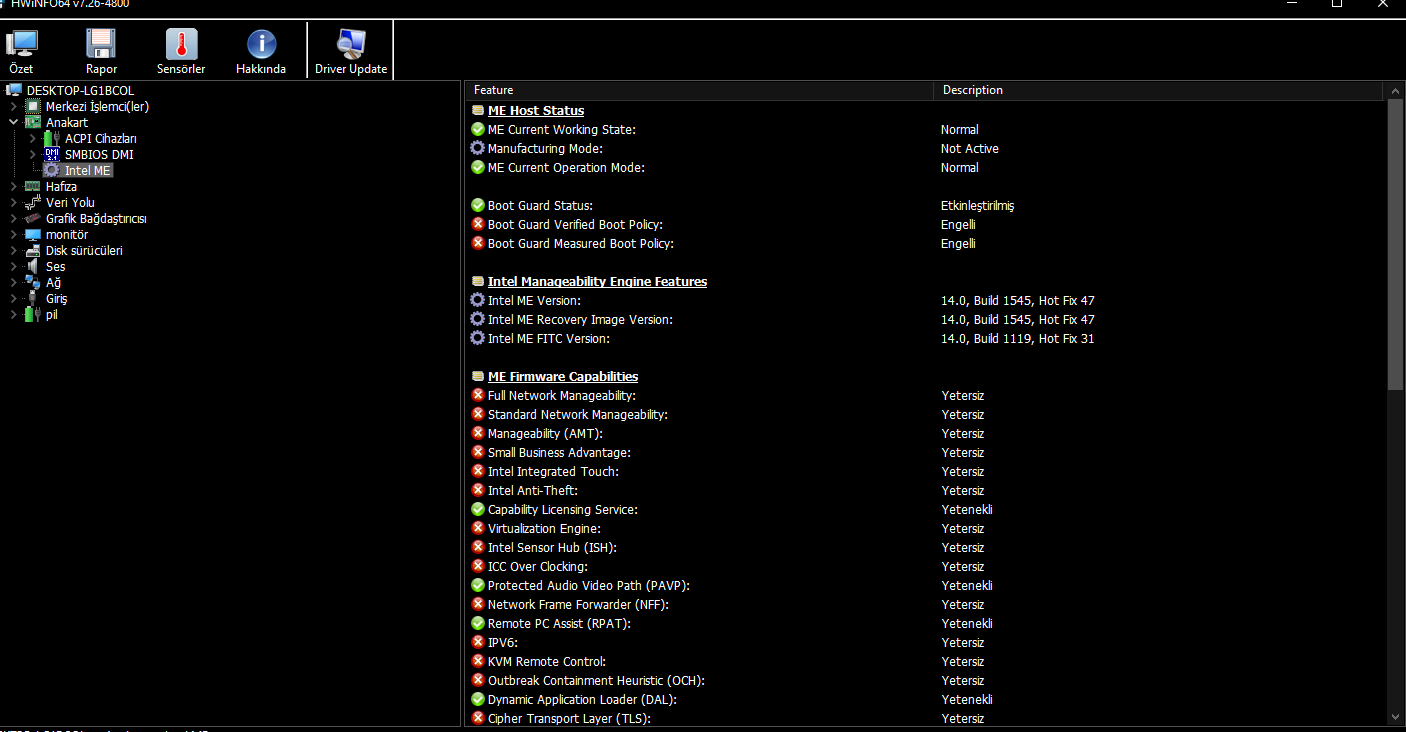Click the Hafıza memory icon

[33, 187]
